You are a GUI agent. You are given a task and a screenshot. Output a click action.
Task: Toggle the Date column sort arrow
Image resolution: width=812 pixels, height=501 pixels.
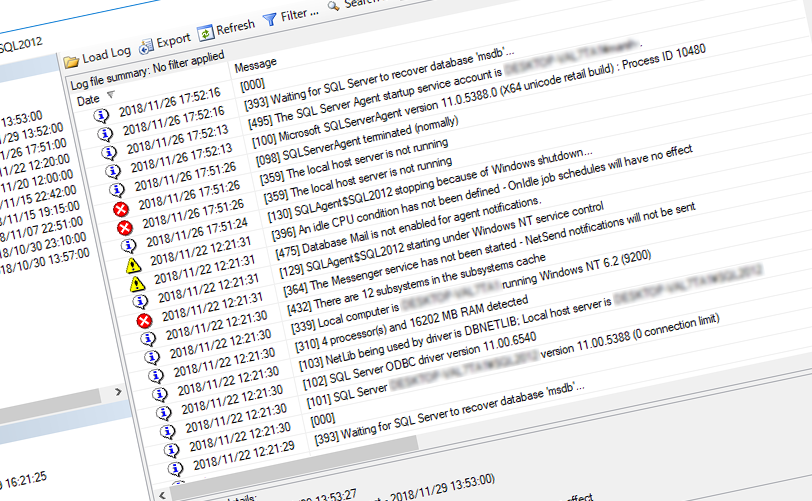(110, 95)
